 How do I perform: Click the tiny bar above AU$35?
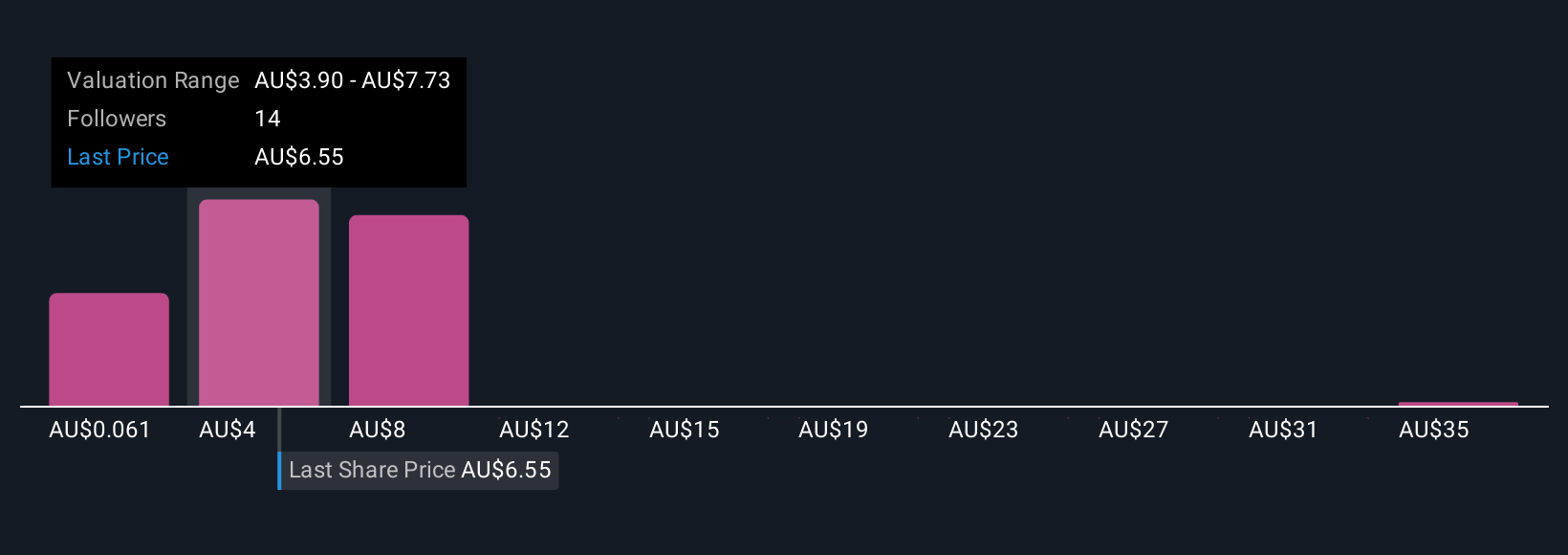(x=1458, y=404)
